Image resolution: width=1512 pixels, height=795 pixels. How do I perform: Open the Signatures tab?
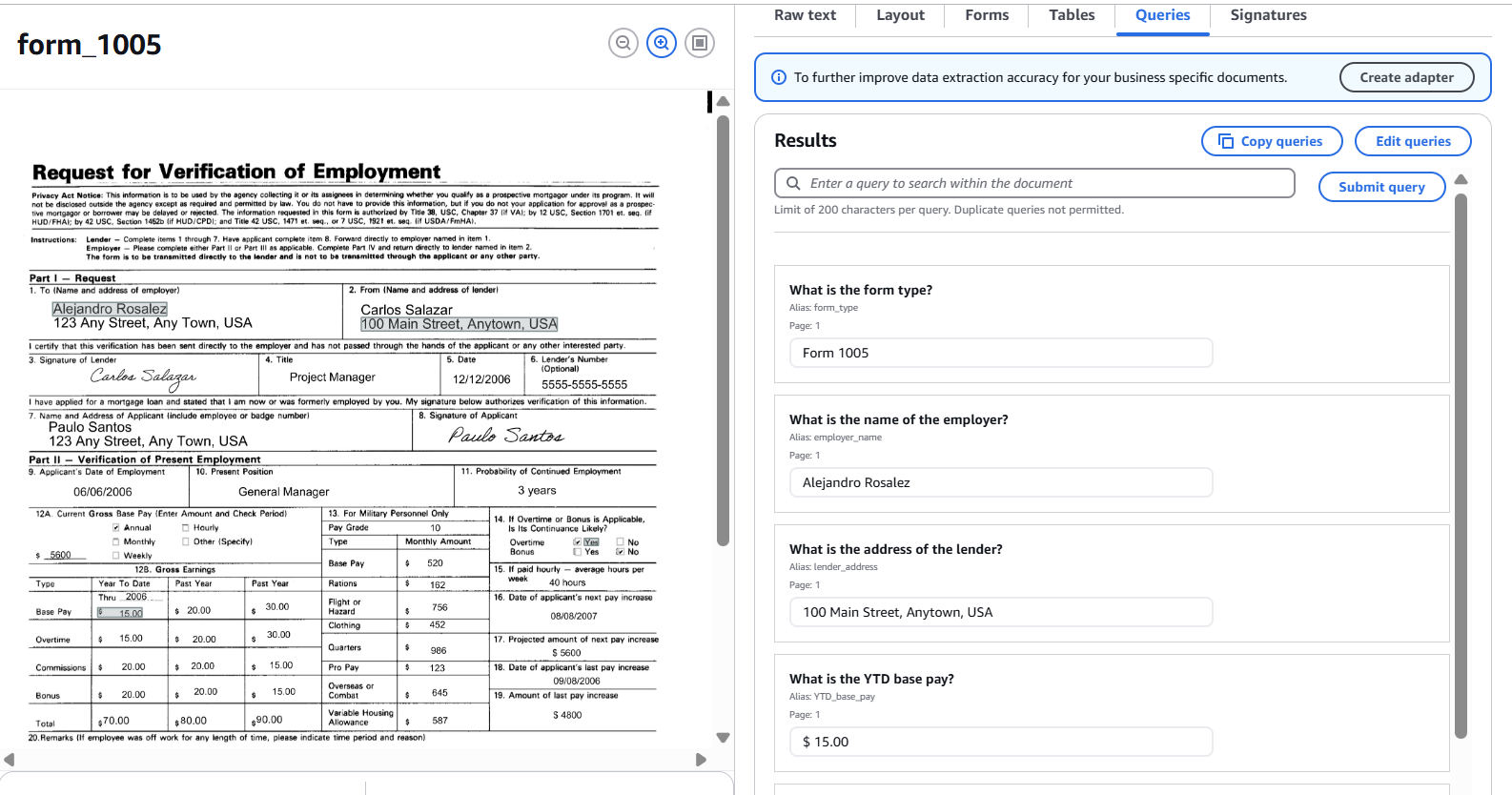point(1268,15)
